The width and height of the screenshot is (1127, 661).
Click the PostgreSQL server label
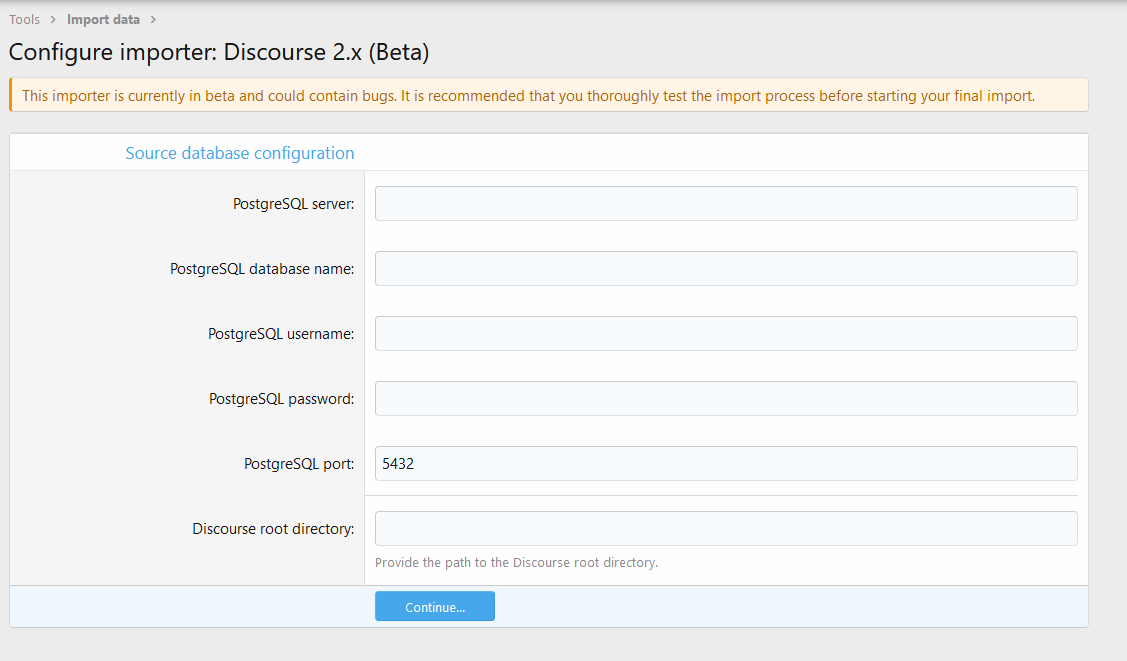[x=293, y=204]
